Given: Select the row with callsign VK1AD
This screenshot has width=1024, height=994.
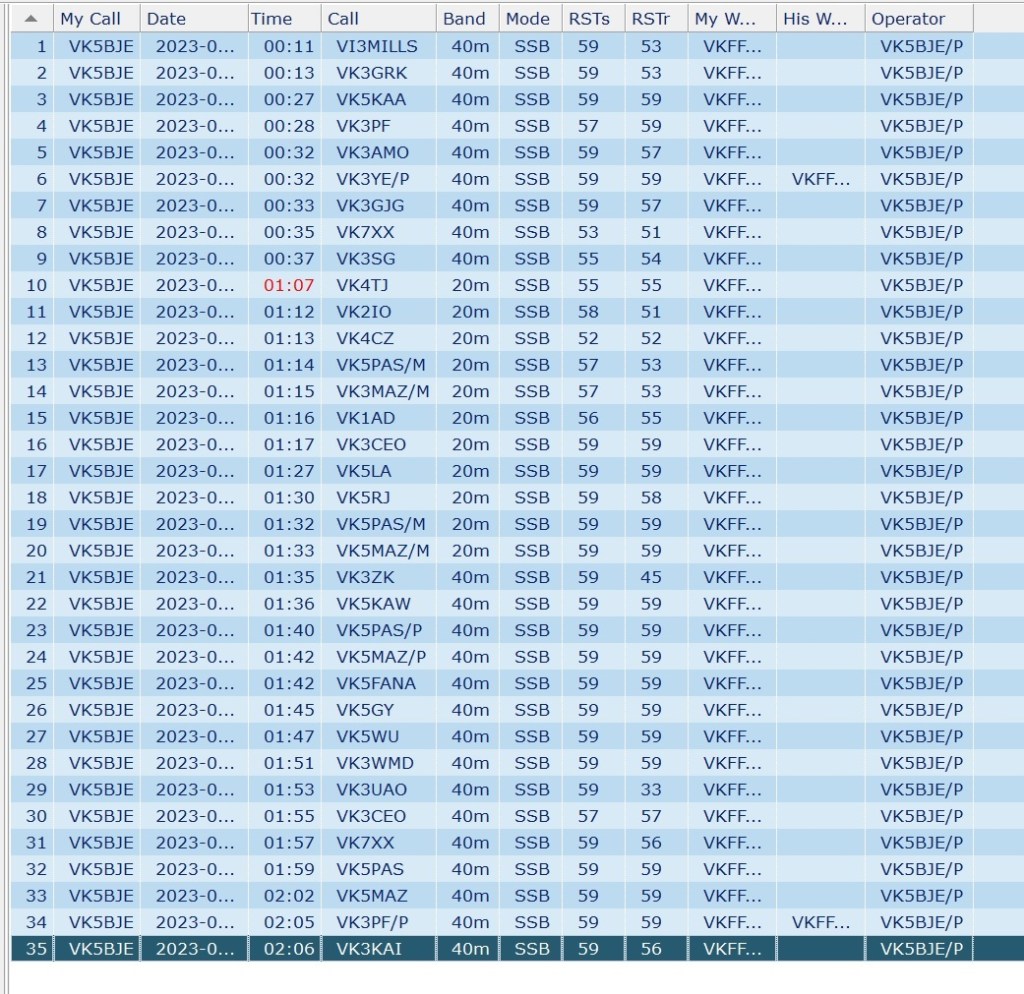Looking at the screenshot, I should point(365,418).
